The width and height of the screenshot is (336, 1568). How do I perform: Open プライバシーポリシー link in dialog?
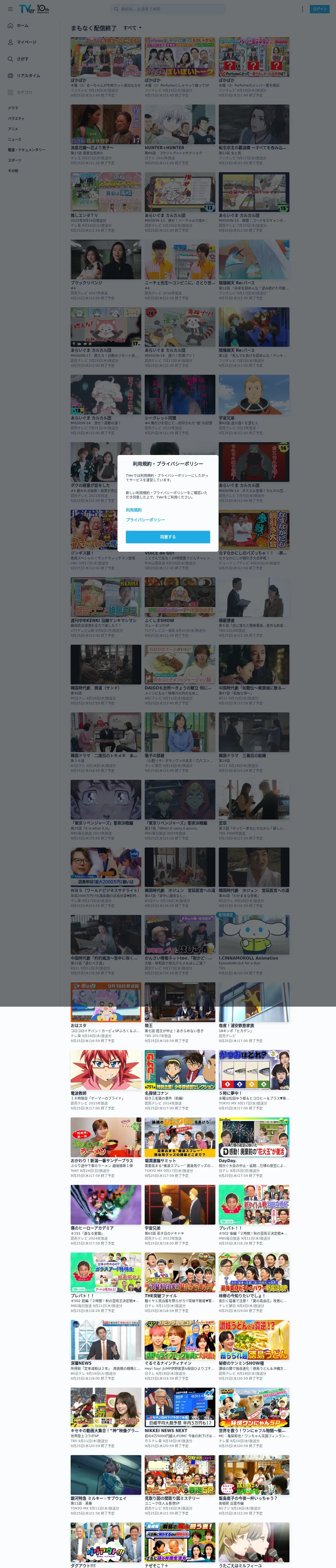tap(145, 520)
